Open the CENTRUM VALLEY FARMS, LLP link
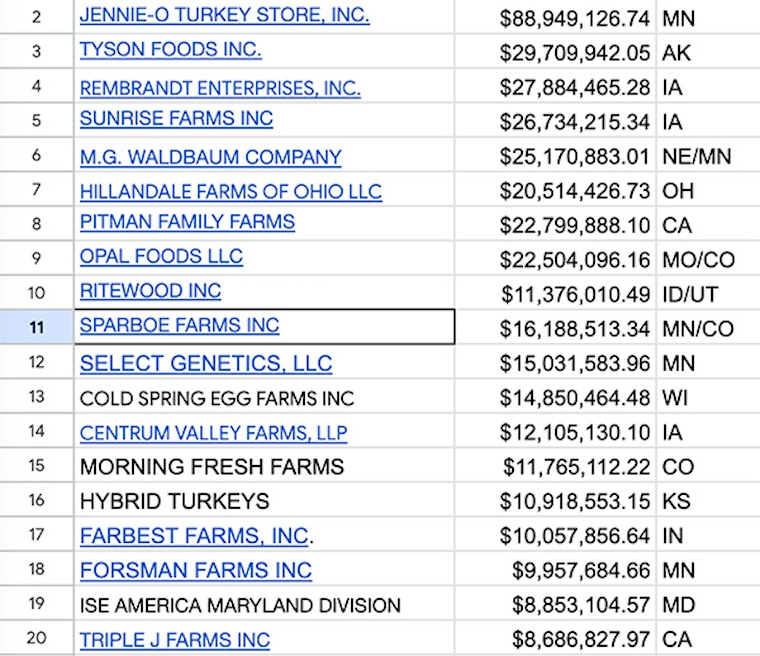The height and width of the screenshot is (656, 760). coord(213,433)
